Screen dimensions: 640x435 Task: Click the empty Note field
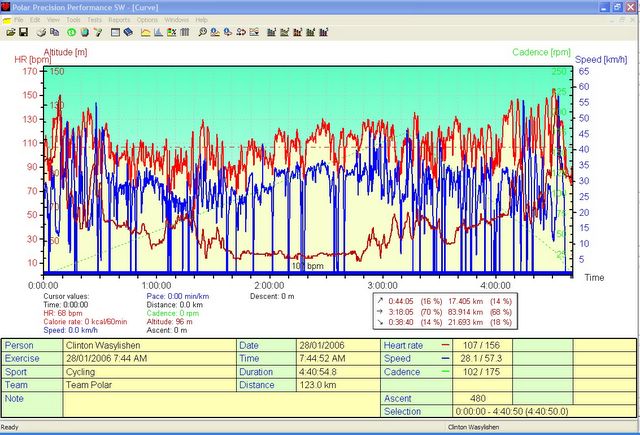[222, 404]
